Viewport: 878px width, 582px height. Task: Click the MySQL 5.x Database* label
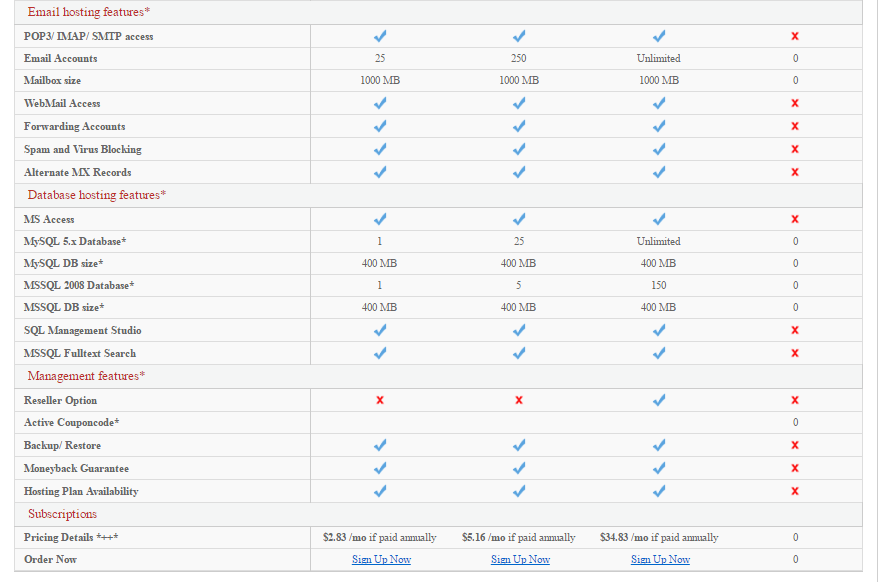[x=75, y=241]
